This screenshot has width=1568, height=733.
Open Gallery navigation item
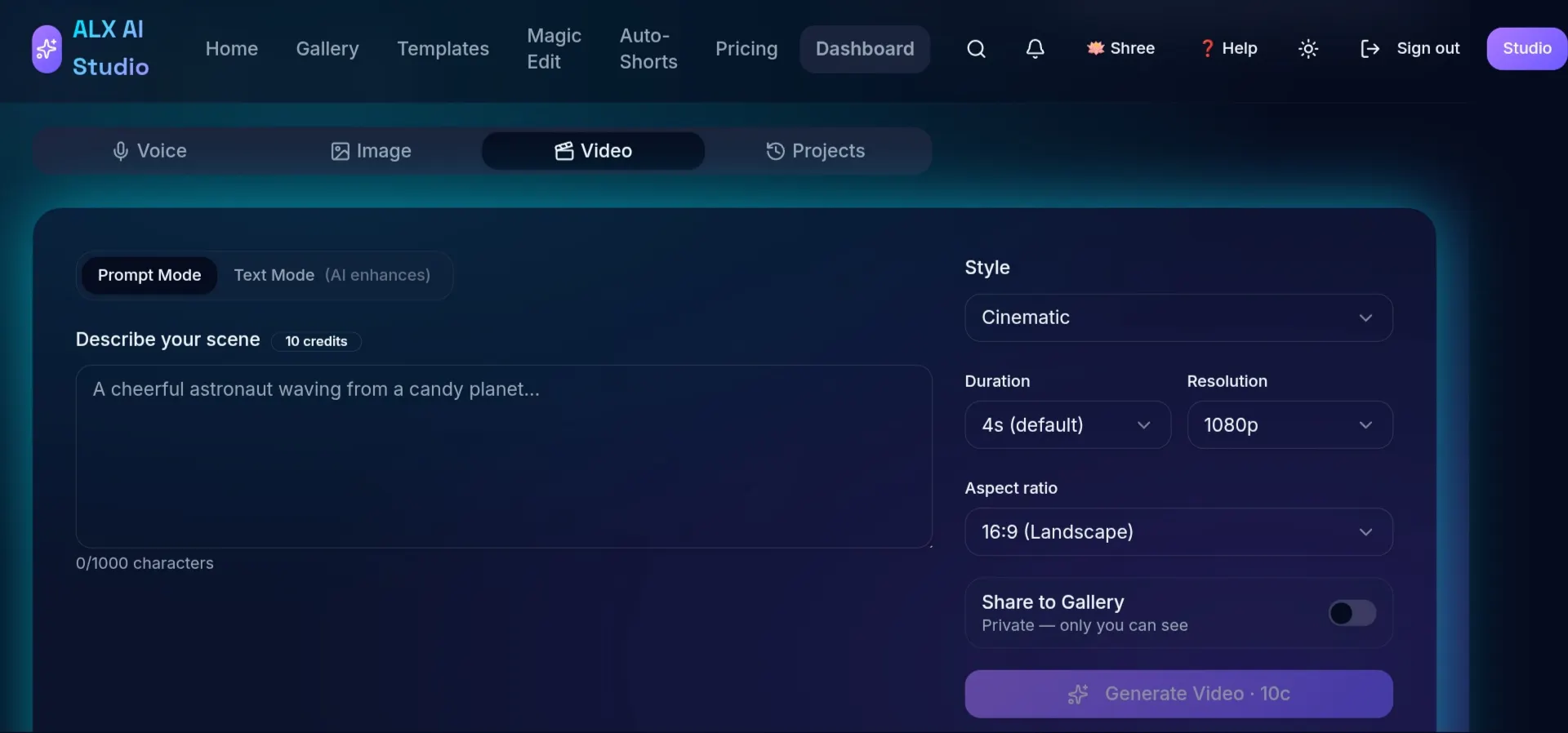pyautogui.click(x=327, y=49)
